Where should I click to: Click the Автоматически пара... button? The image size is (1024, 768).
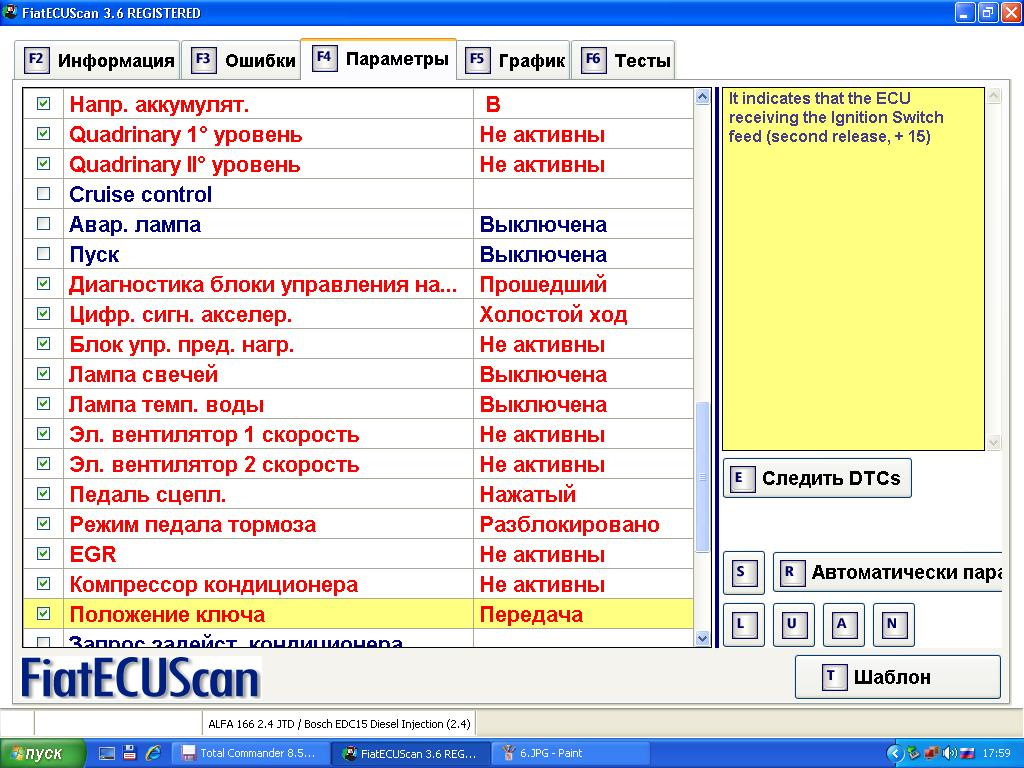click(888, 572)
